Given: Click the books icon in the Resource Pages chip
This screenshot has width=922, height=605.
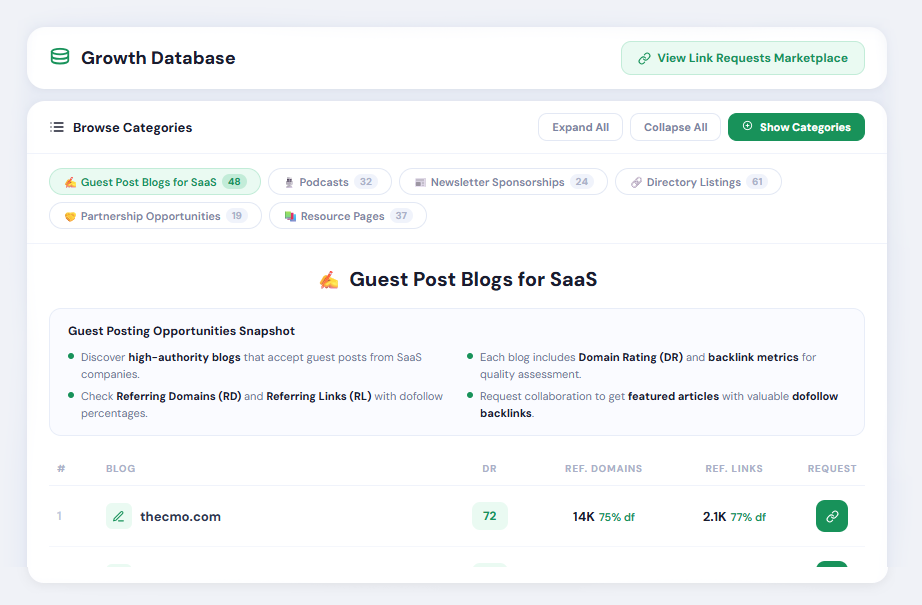Looking at the screenshot, I should [290, 216].
